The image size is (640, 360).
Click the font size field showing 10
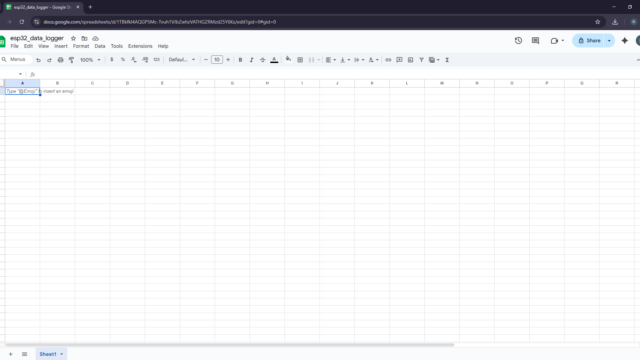[x=217, y=60]
